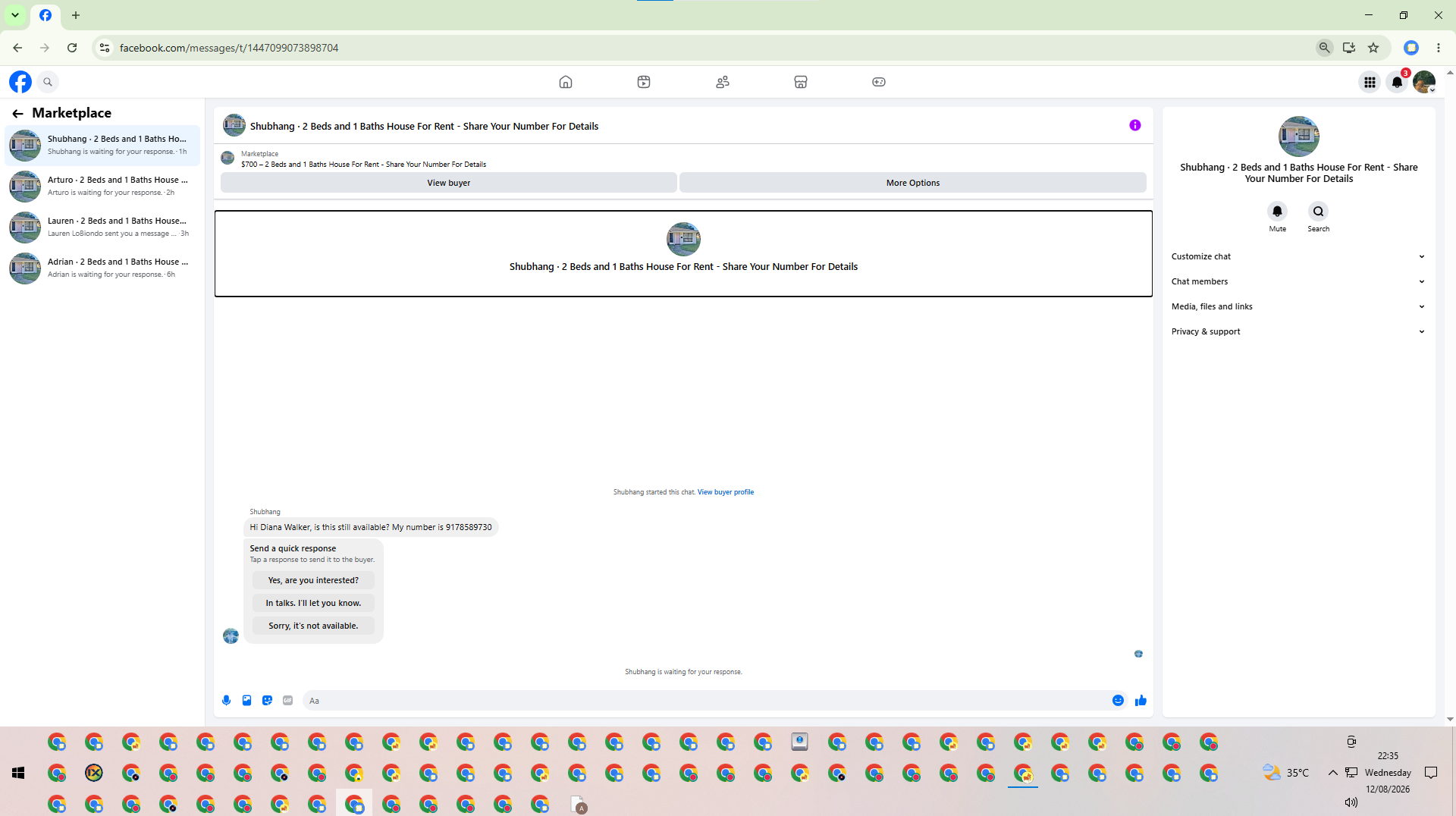Open Chrome zoom magnifier icon in address bar
Image resolution: width=1456 pixels, height=816 pixels.
point(1325,48)
